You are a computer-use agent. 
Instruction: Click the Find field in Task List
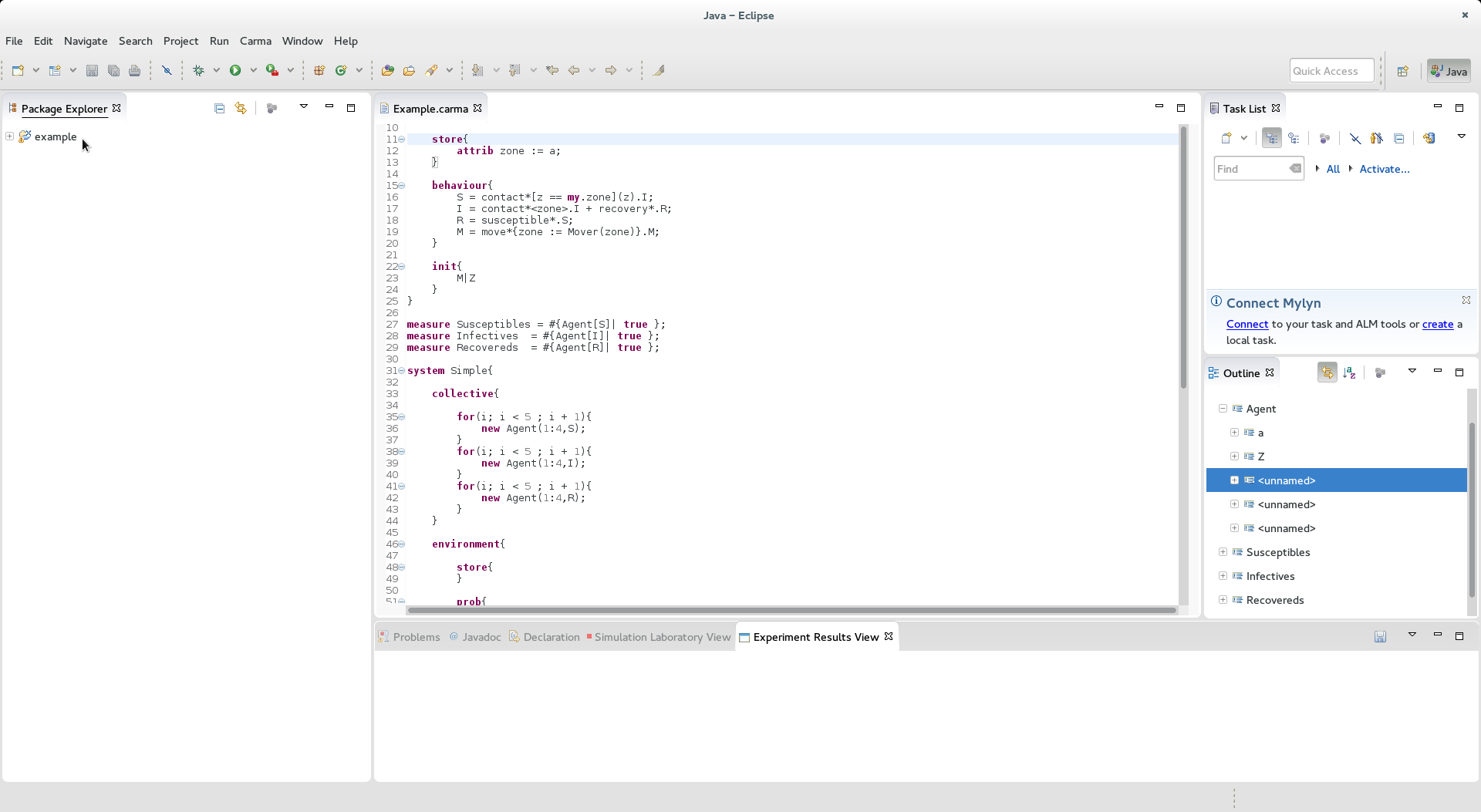[x=1253, y=169]
